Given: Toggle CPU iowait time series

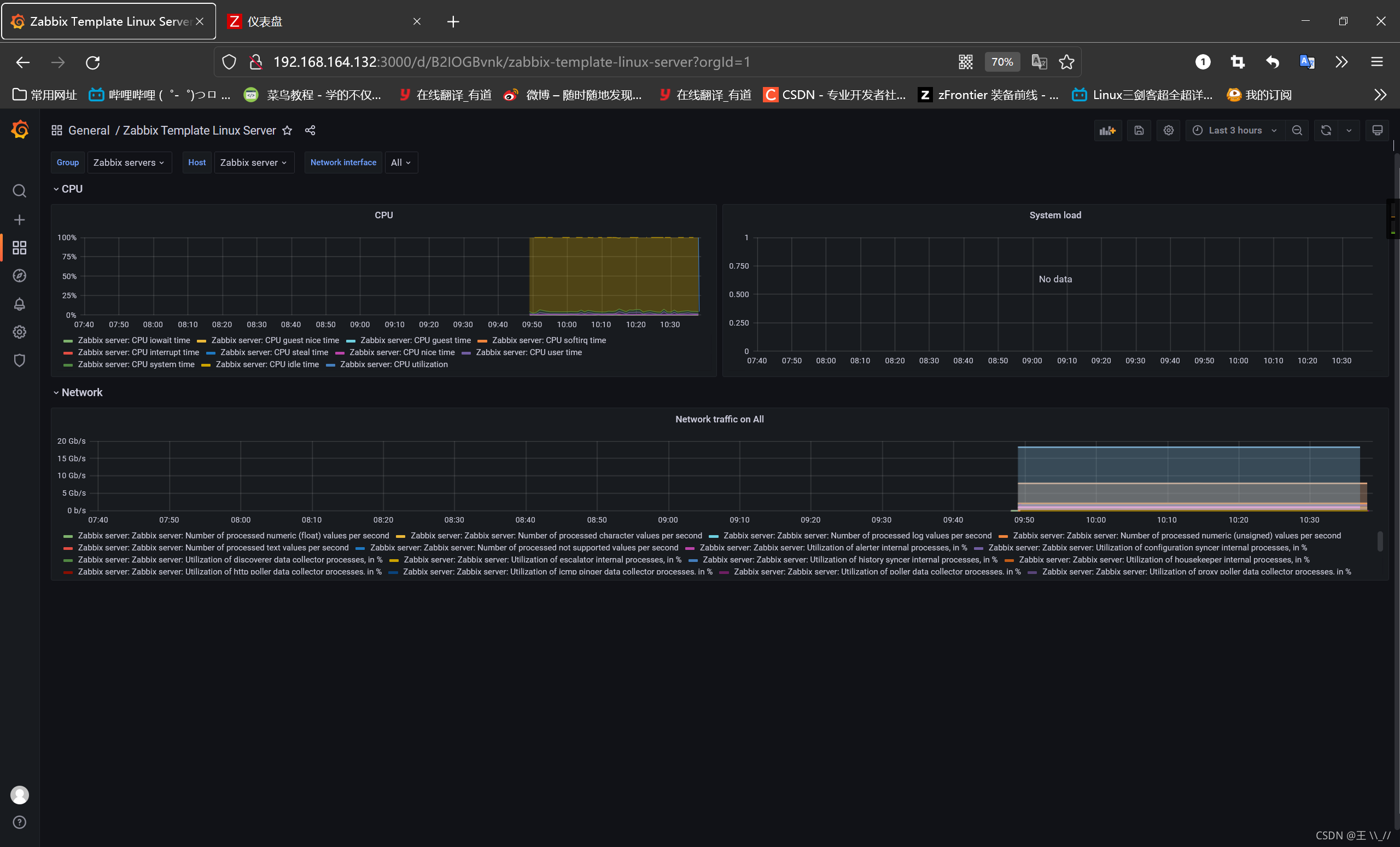Looking at the screenshot, I should (x=133, y=340).
